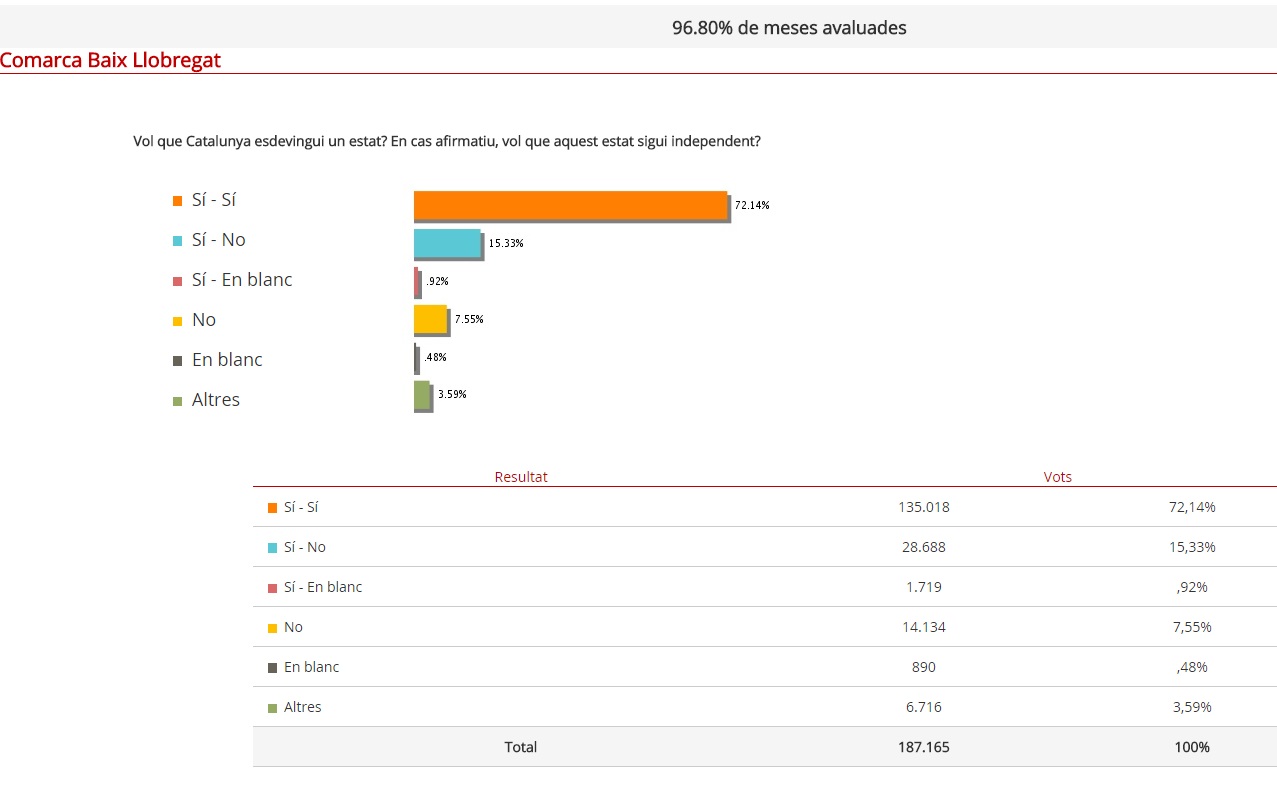The height and width of the screenshot is (787, 1277).
Task: Click the blue Sí - No chart bar
Action: coord(447,243)
